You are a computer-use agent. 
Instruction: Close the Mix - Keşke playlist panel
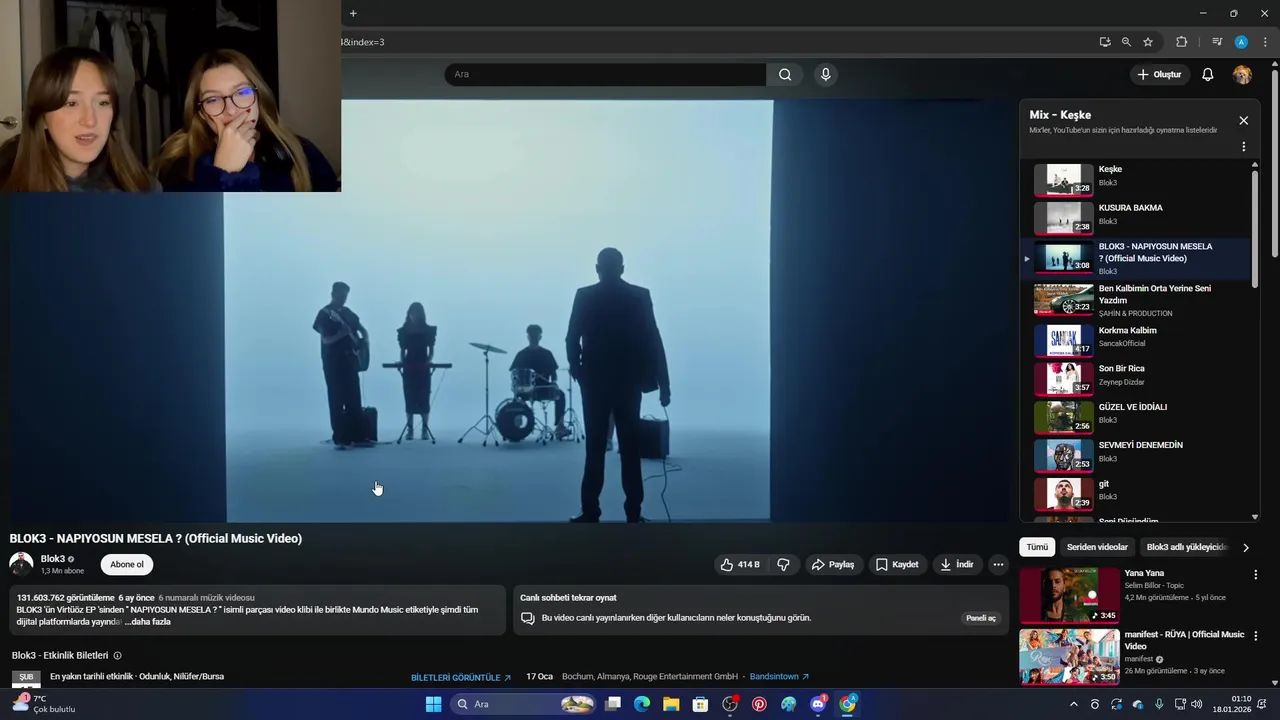point(1243,120)
